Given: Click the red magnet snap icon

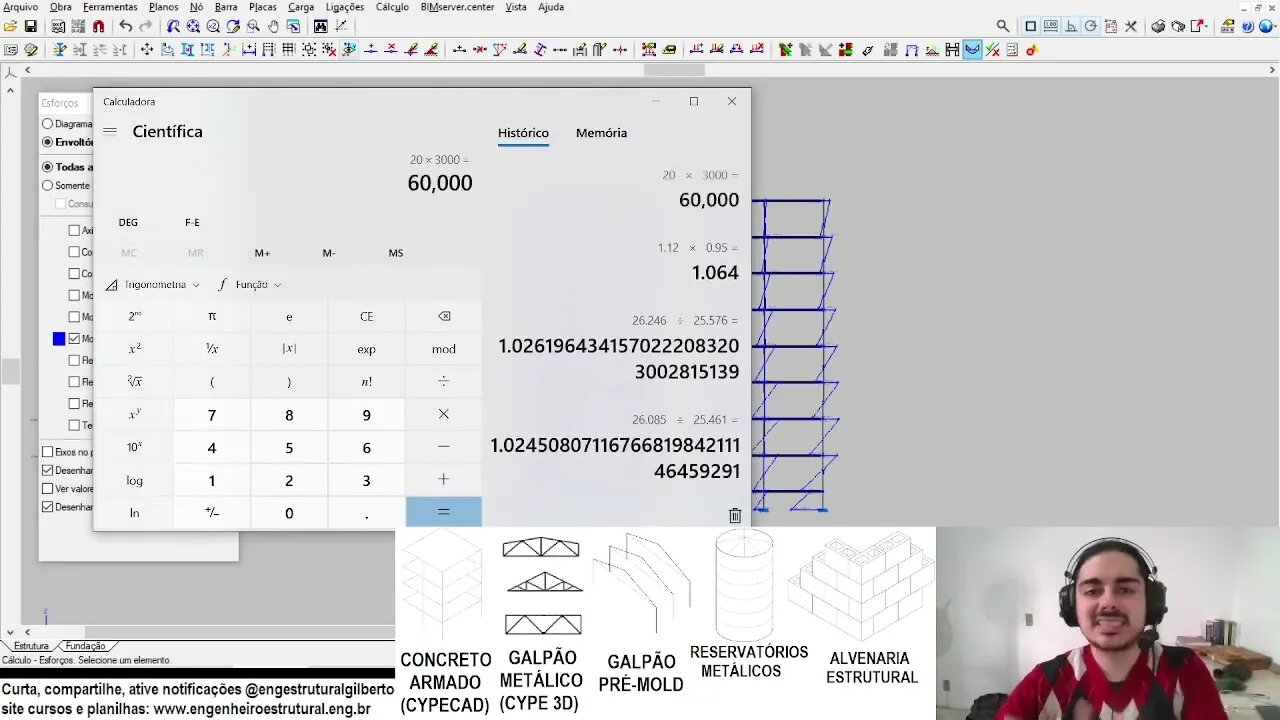Looking at the screenshot, I should (98, 27).
